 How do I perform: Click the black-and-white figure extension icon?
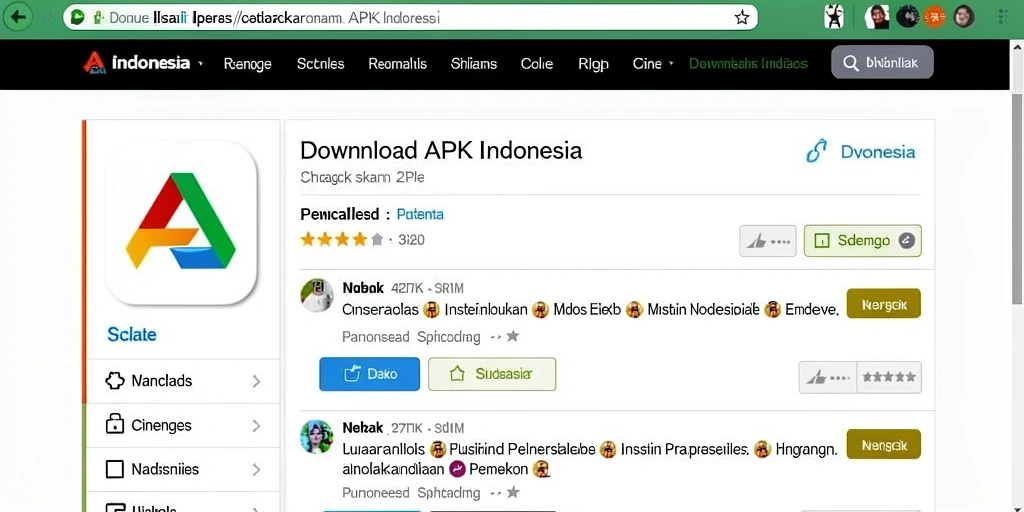(x=834, y=16)
